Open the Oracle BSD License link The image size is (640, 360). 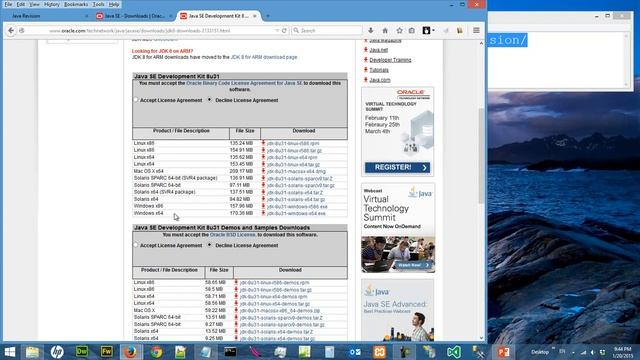tap(233, 235)
